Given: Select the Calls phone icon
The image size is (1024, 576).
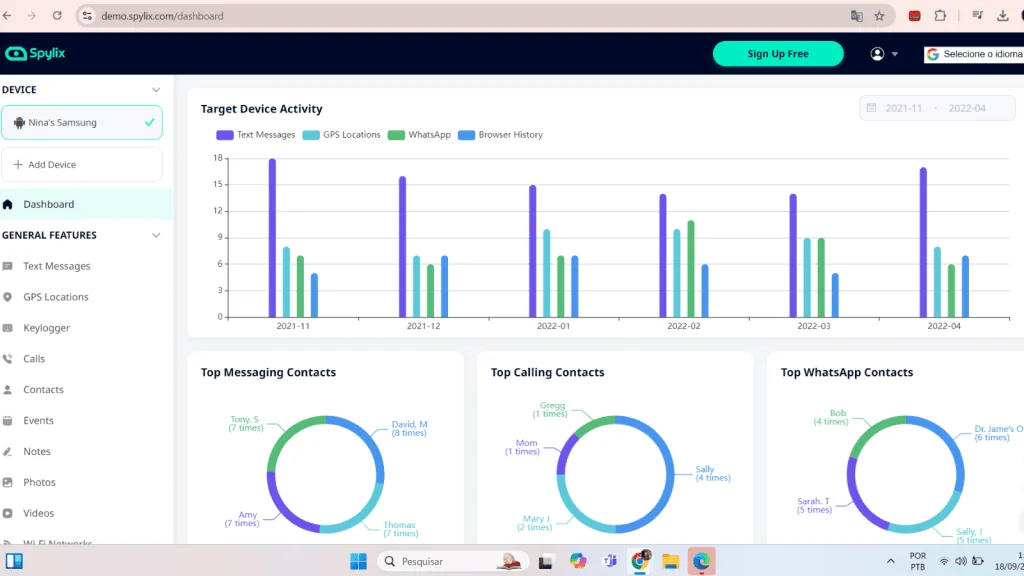Looking at the screenshot, I should click(8, 359).
